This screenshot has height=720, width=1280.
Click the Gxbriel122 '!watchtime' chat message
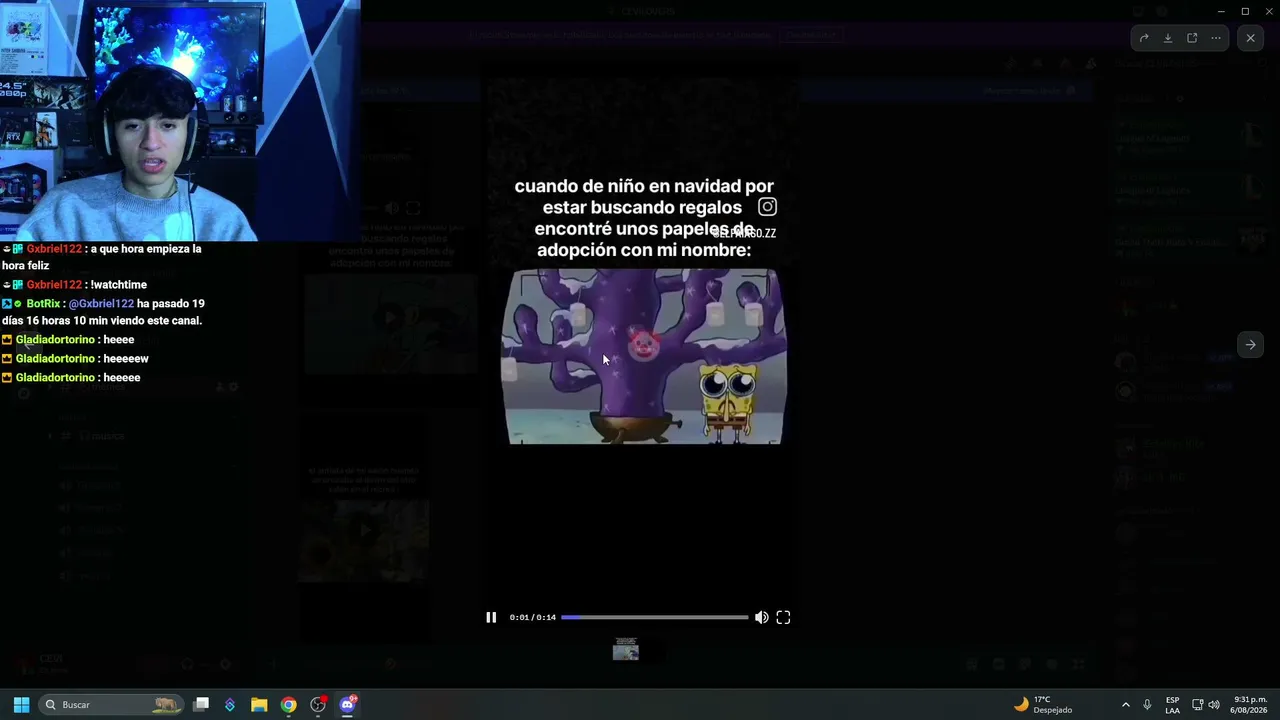[x=76, y=285]
